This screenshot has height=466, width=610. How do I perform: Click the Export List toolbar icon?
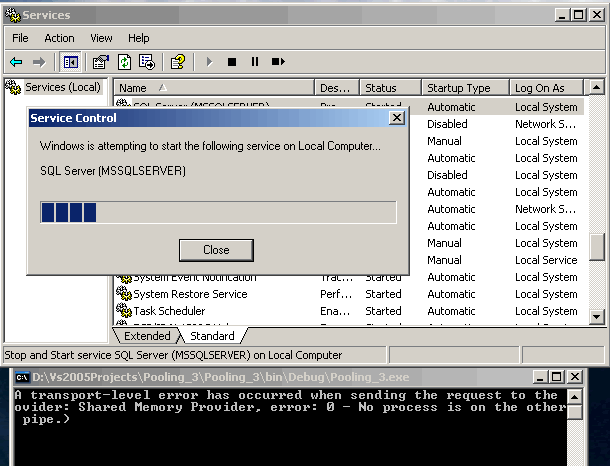click(x=145, y=62)
